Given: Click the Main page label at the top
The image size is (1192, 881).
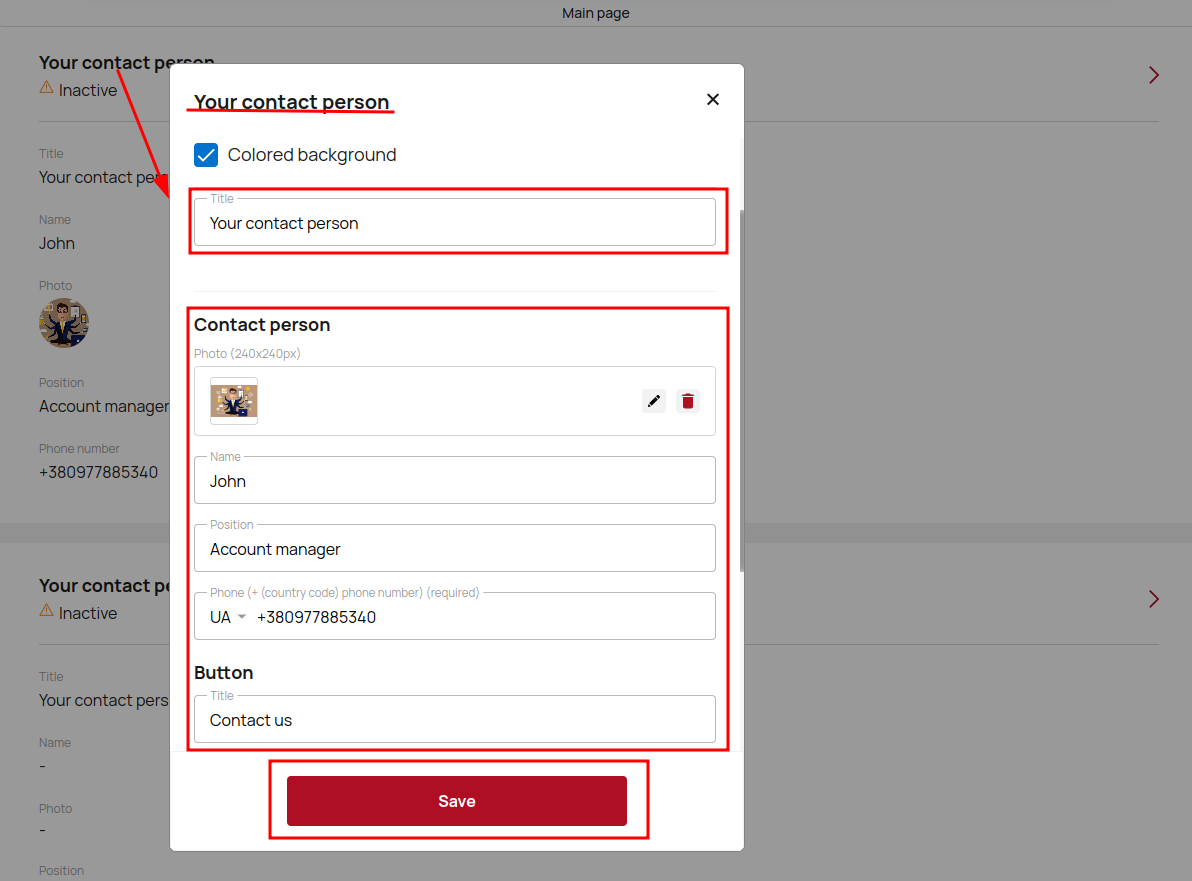Looking at the screenshot, I should [x=596, y=13].
